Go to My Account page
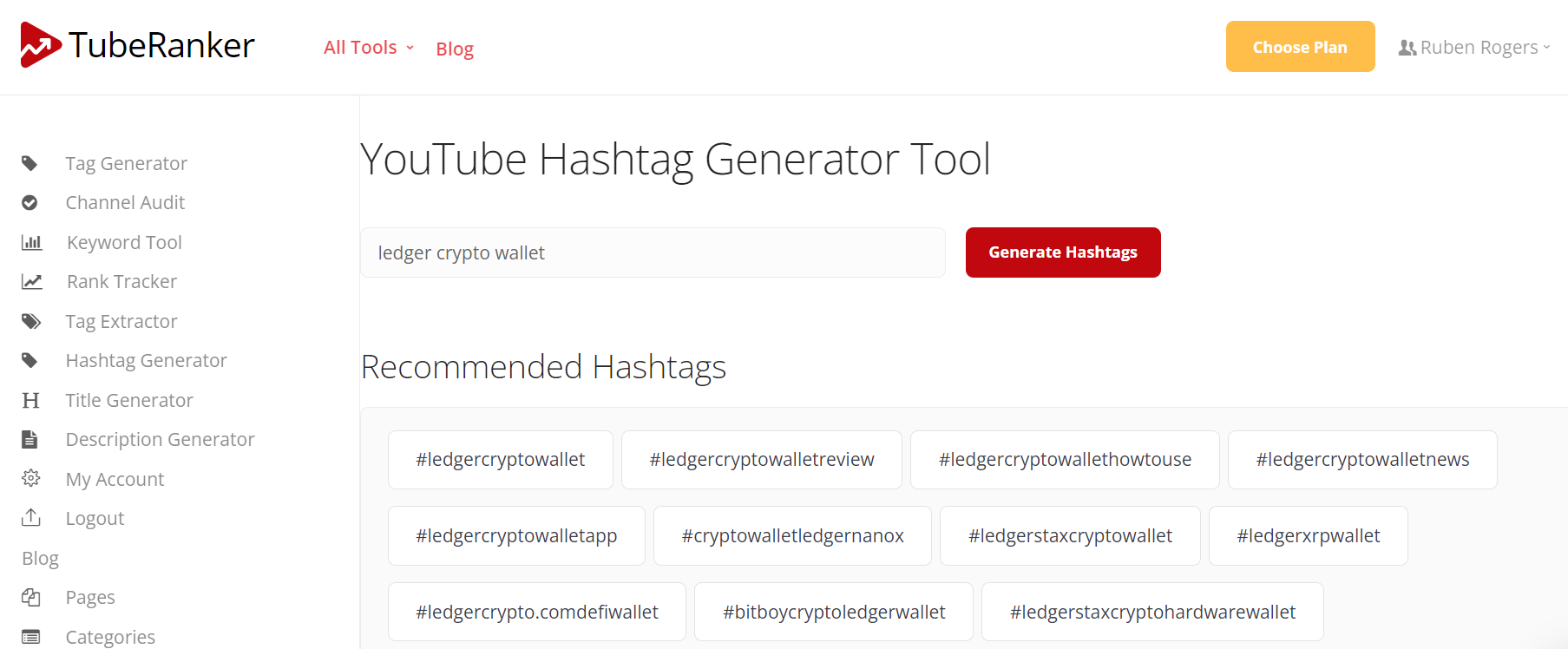Viewport: 1568px width, 649px height. pos(115,479)
